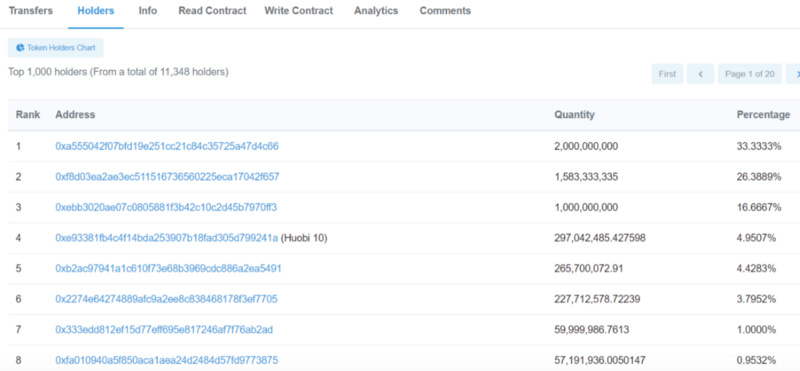Select quantity 265,700,072.91
The image size is (800, 371).
(x=588, y=268)
